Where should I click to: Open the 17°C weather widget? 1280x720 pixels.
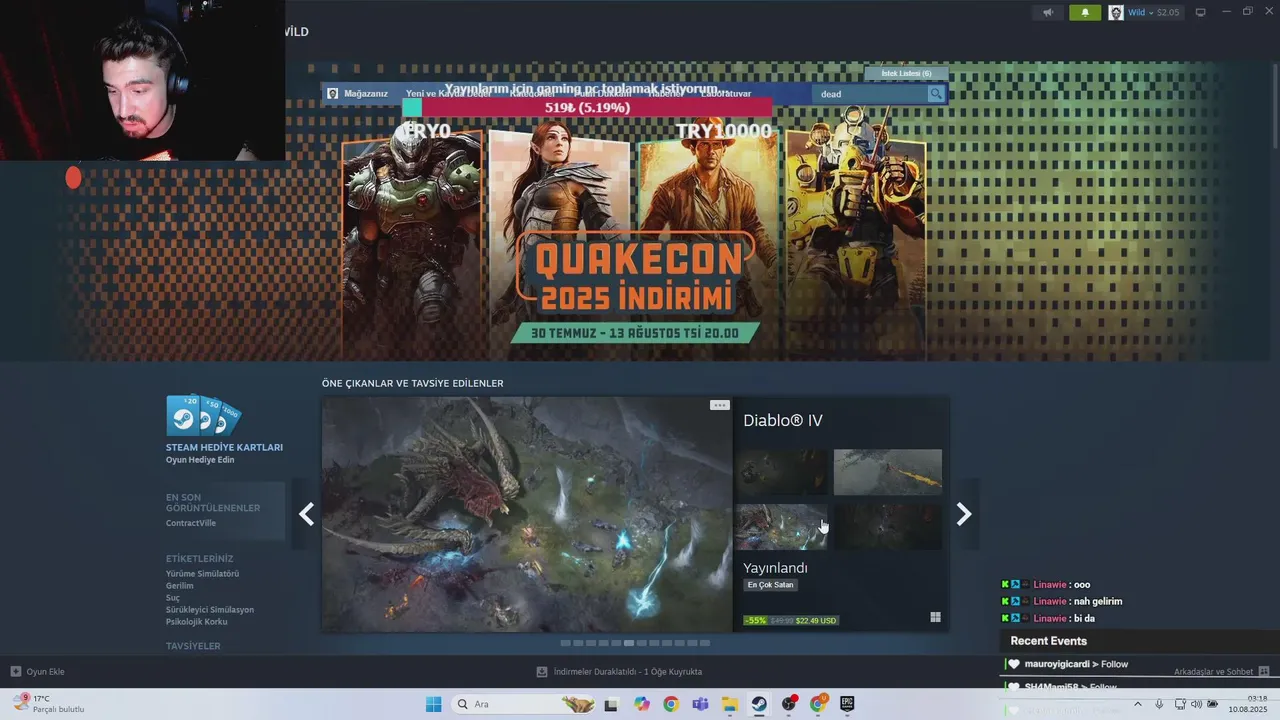(48, 704)
